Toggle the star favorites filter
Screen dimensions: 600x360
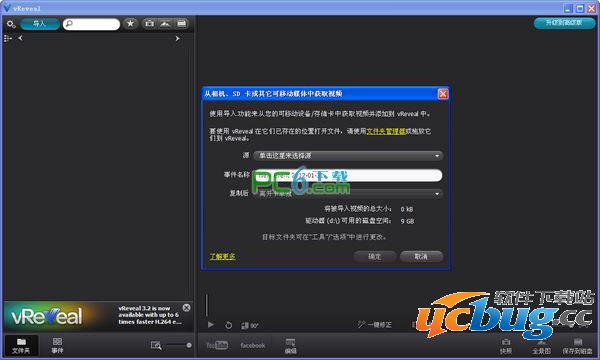pos(130,24)
